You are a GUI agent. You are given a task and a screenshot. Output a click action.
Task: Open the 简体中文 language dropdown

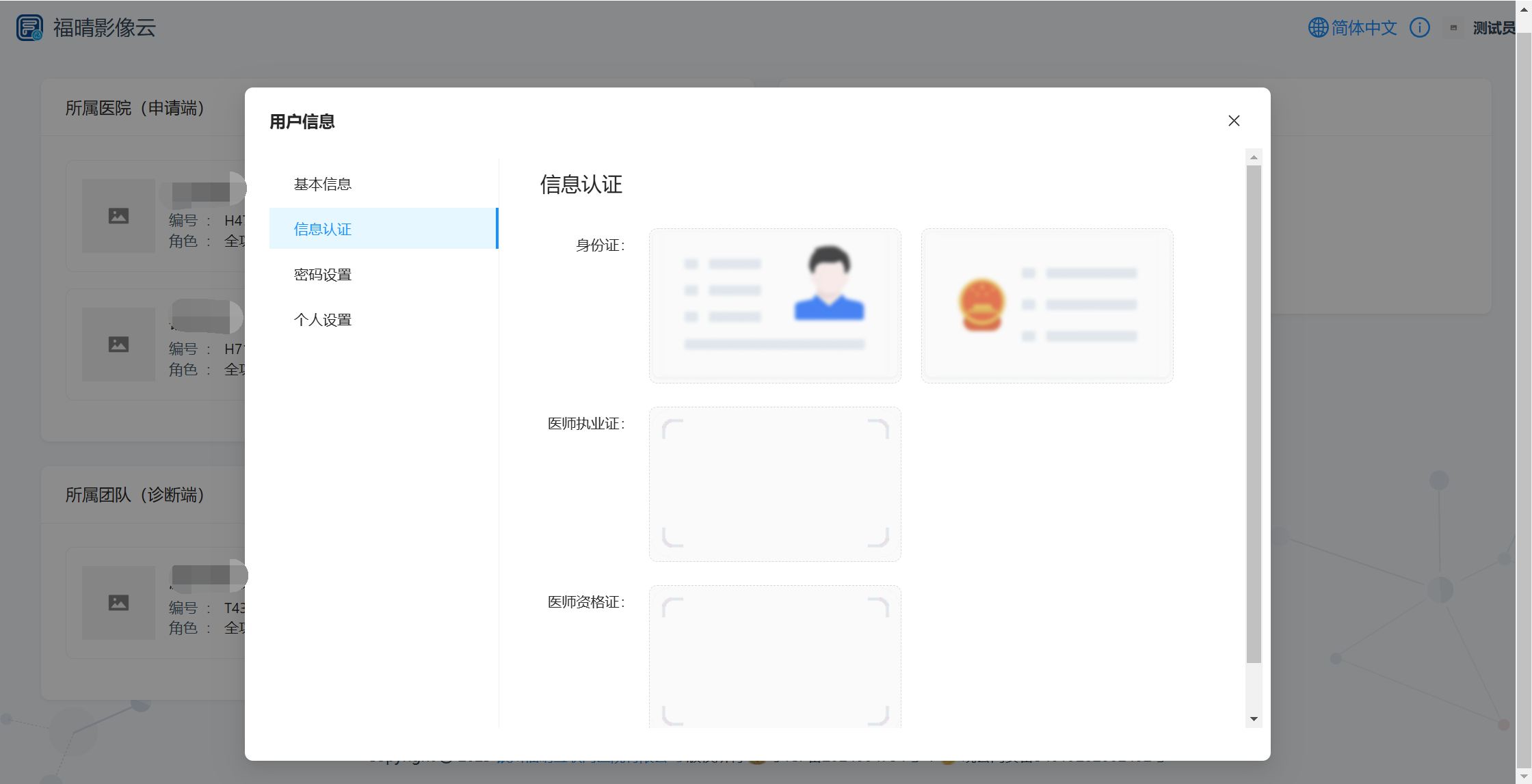(1364, 28)
